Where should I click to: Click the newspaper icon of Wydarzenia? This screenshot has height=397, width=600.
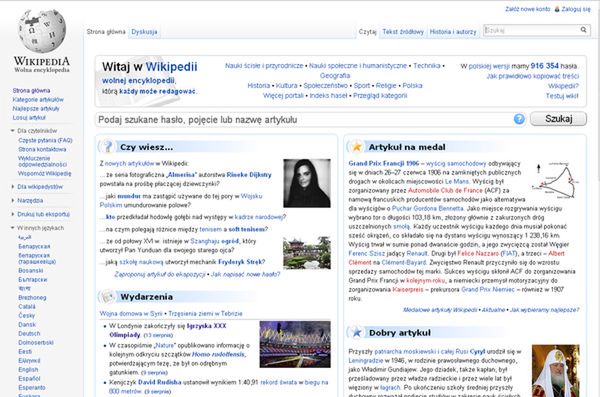click(x=108, y=297)
